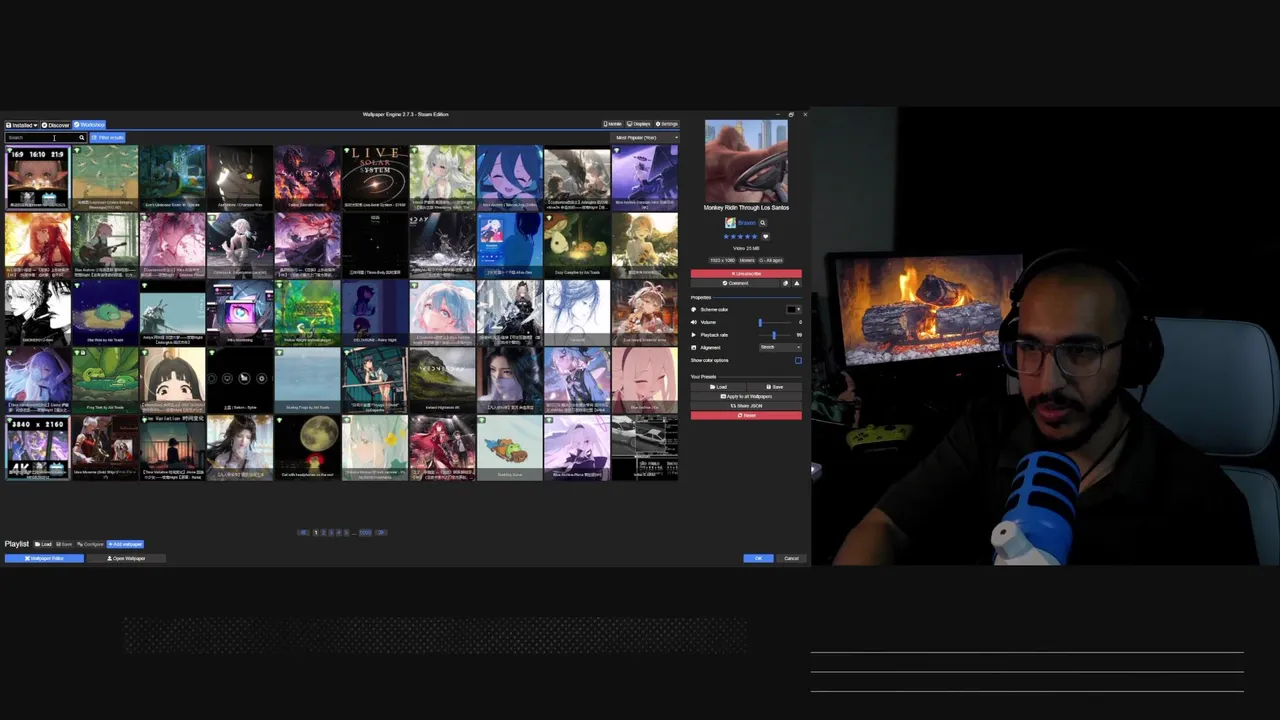
Task: Click the Open Wallpaper button
Action: click(x=126, y=558)
